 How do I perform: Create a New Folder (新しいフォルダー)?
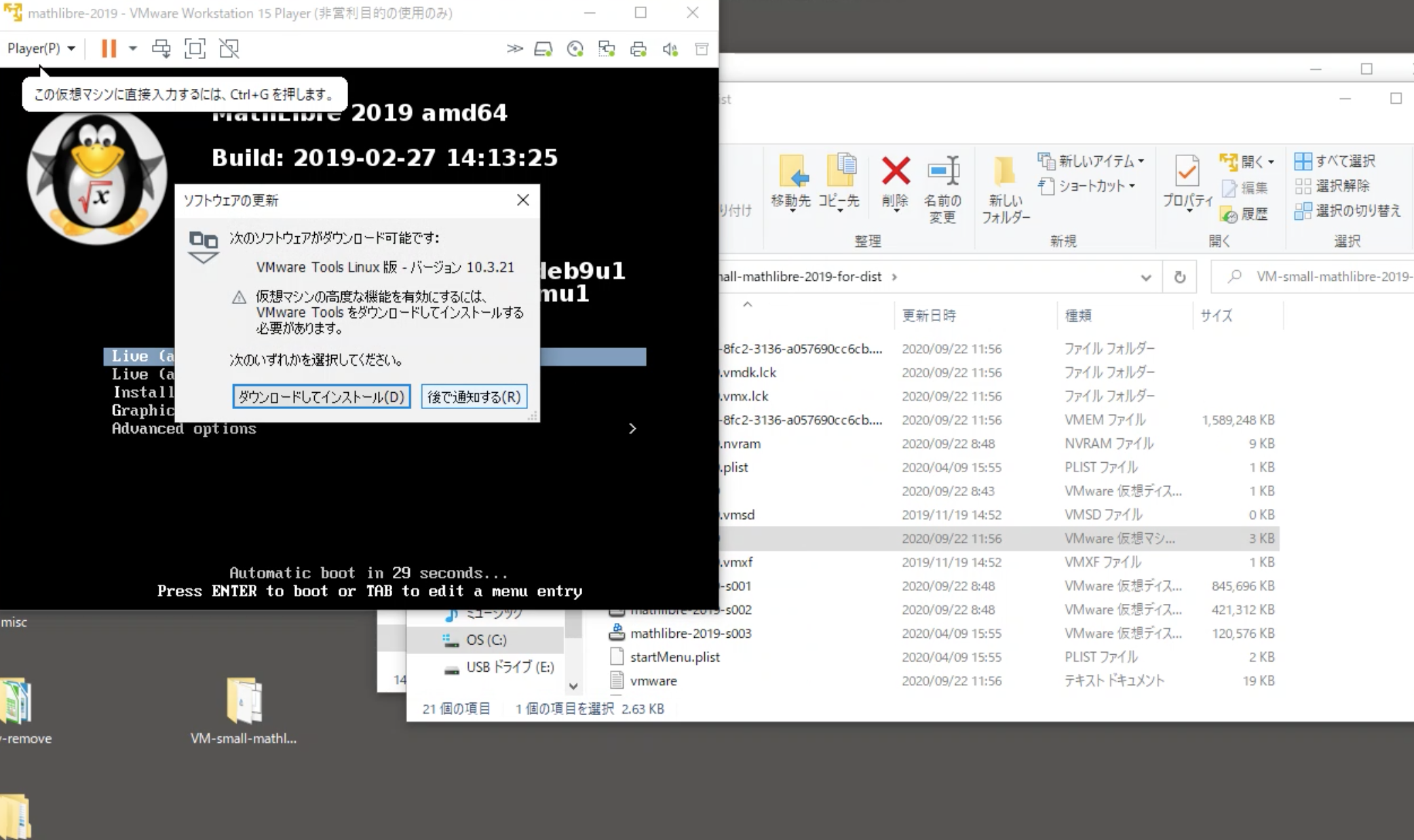coord(1006,190)
